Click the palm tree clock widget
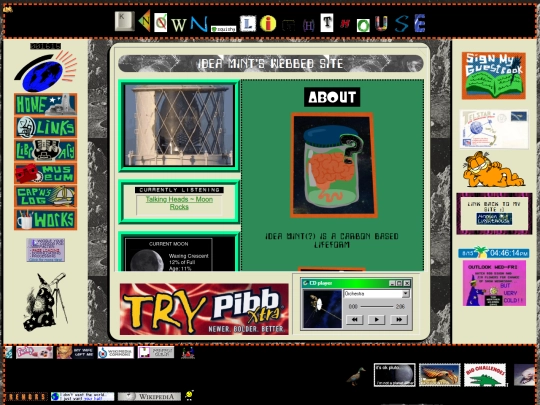 [x=494, y=252]
